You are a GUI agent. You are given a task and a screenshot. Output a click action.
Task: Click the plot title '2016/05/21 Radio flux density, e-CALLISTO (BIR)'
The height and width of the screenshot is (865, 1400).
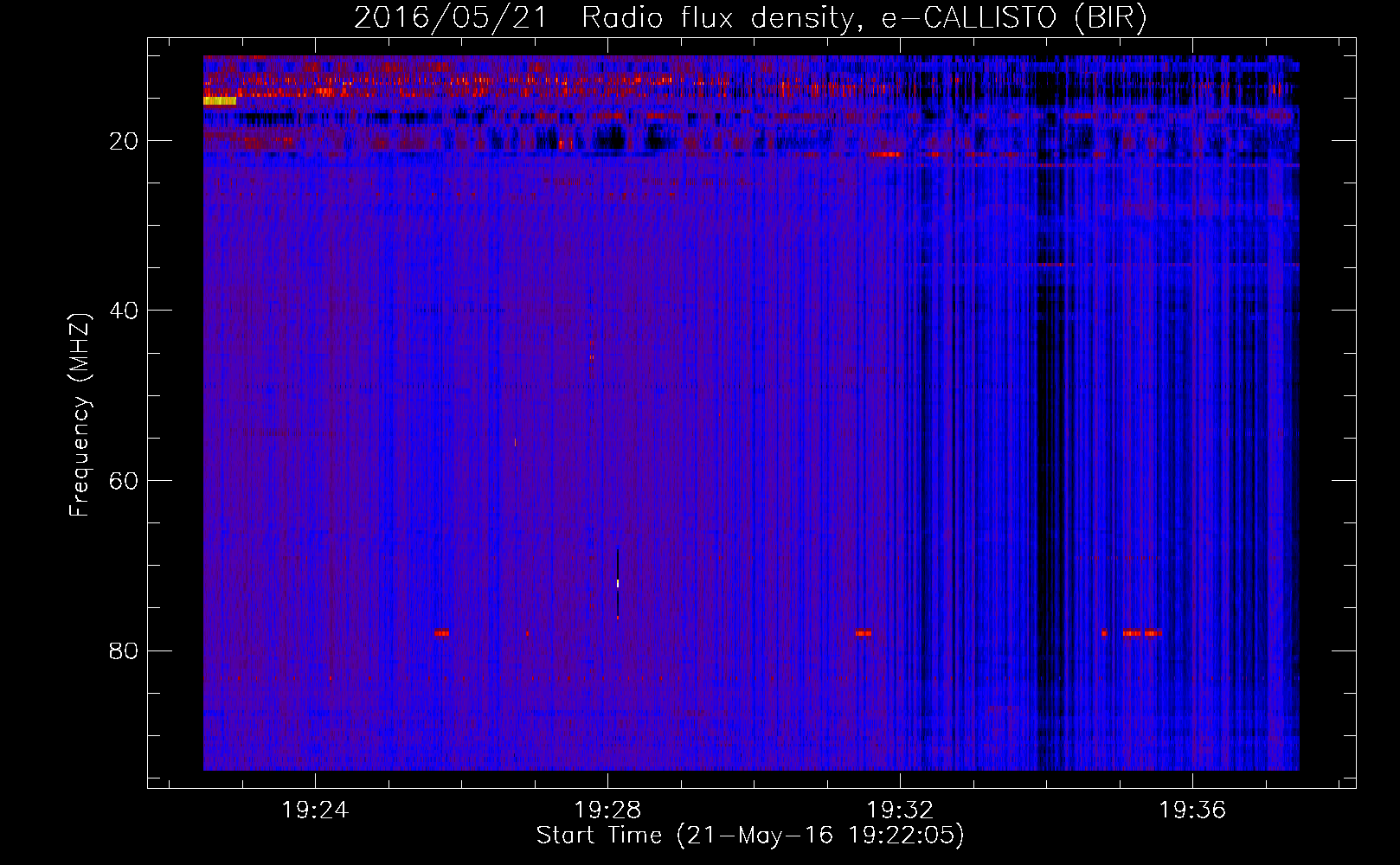coord(750,18)
